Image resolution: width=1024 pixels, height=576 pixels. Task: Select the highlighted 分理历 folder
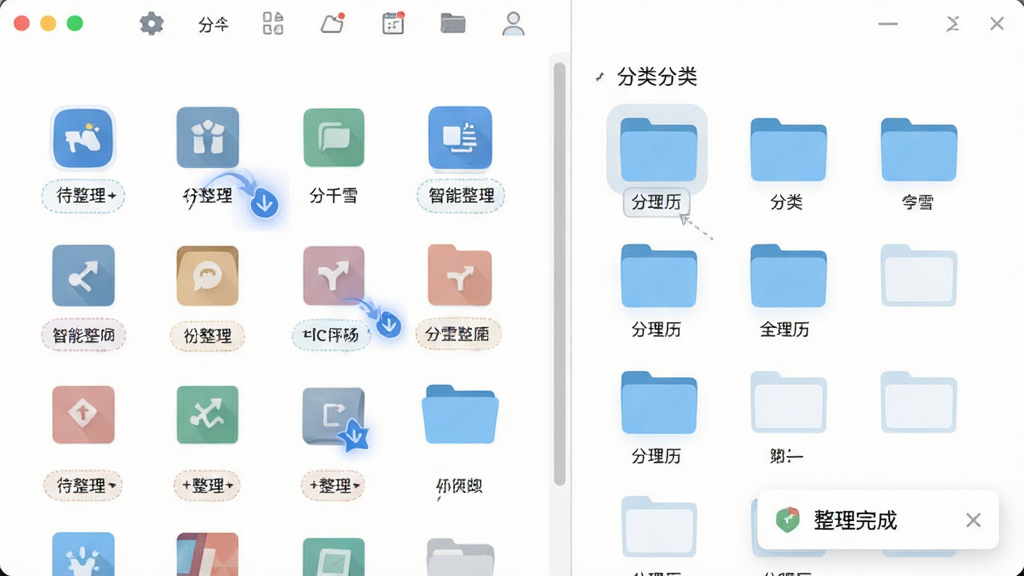[x=658, y=150]
